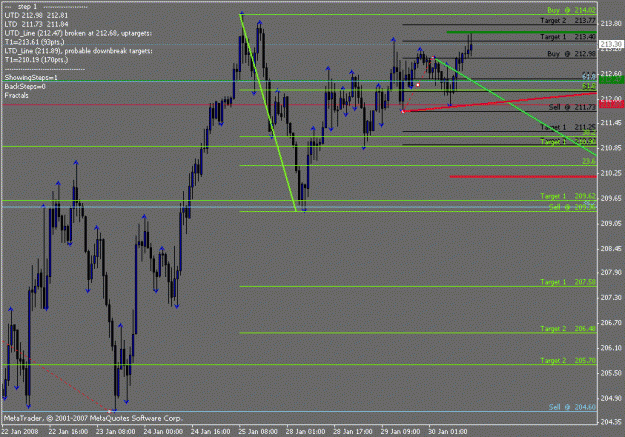Image resolution: width=625 pixels, height=437 pixels.
Task: Select the 'Target 1 209.62' label
Action: pos(568,196)
